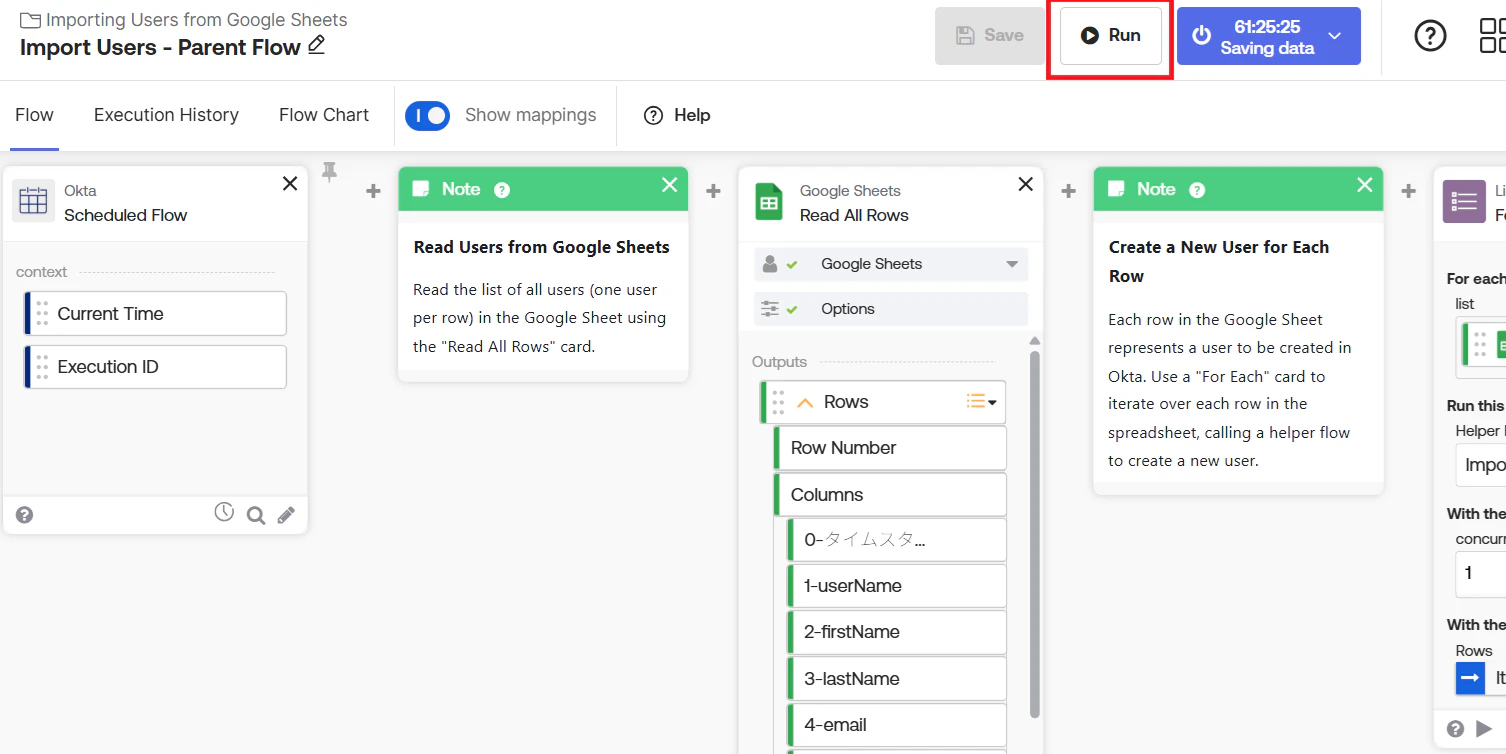Select the 0-タイムスタ... column output
Viewport: 1506px width, 754px height.
[897, 540]
